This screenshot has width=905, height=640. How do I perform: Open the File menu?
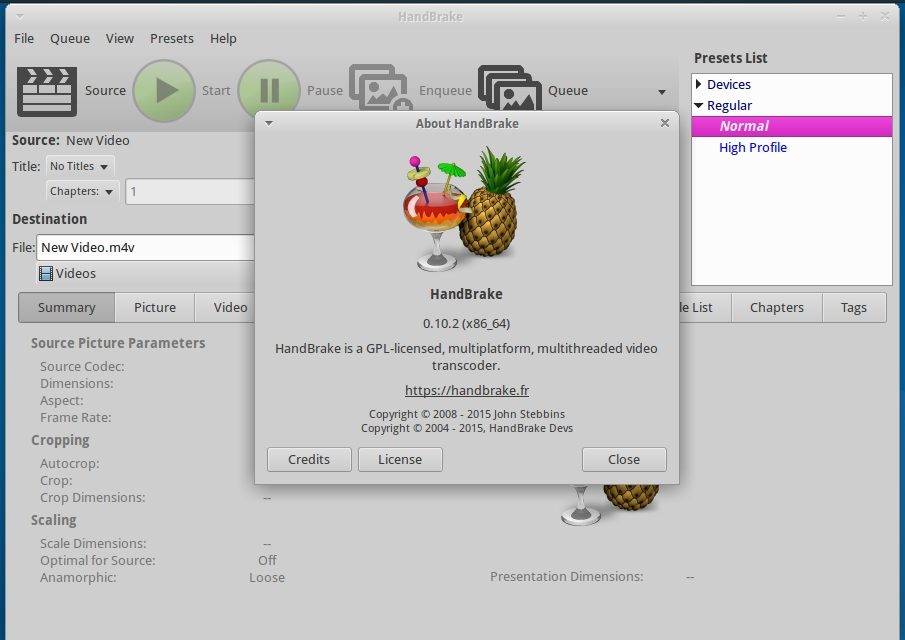pyautogui.click(x=24, y=39)
